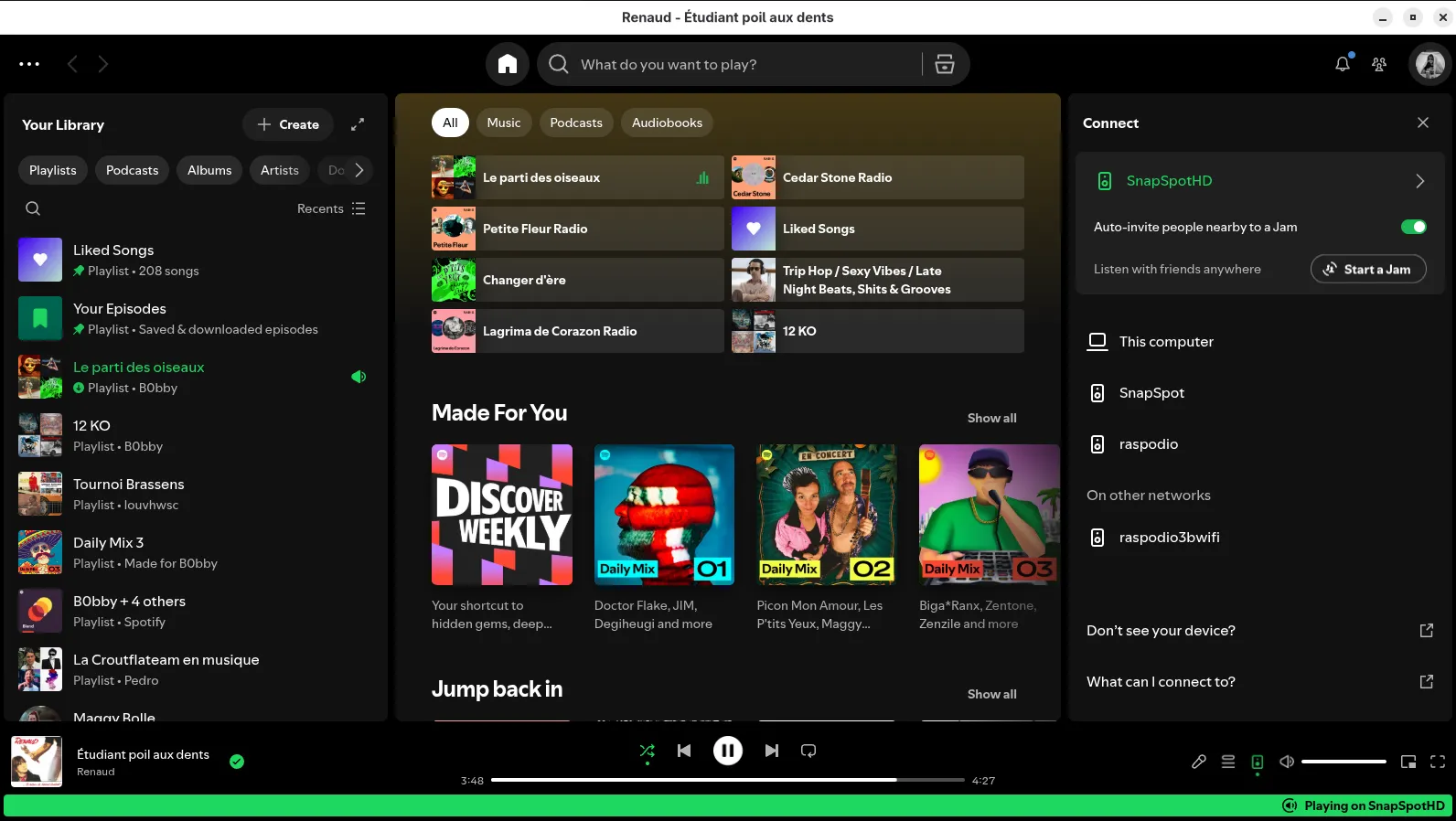This screenshot has height=821, width=1456.
Task: Toggle saved checkmark for Étudiant poil aux dents
Action: tap(237, 762)
